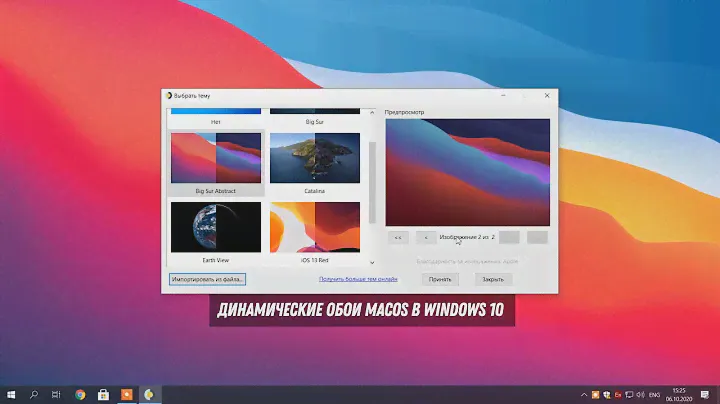The image size is (720, 404).
Task: Go to the first preview image (<<)
Action: tap(398, 238)
